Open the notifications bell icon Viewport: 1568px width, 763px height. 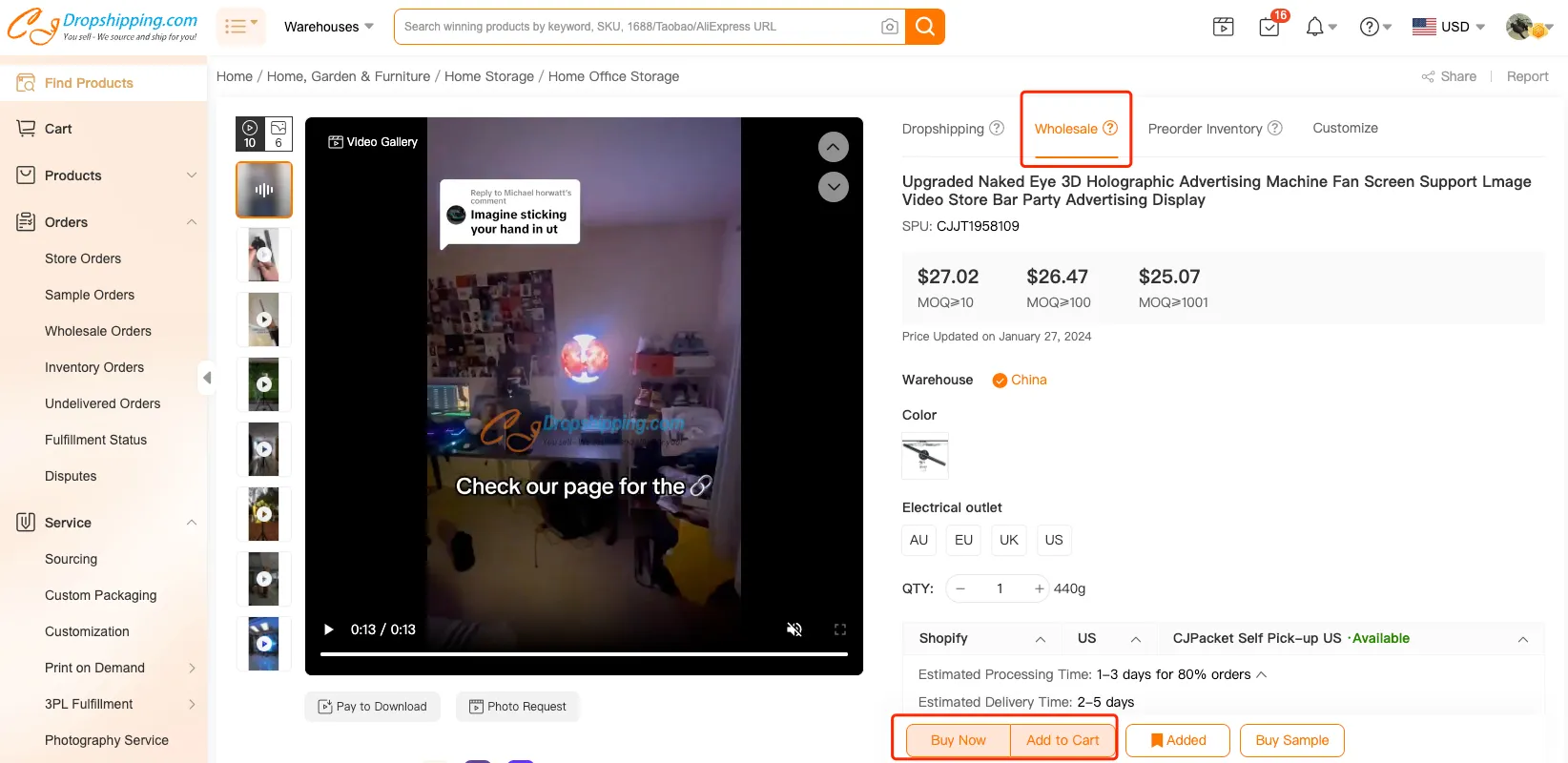[x=1315, y=27]
